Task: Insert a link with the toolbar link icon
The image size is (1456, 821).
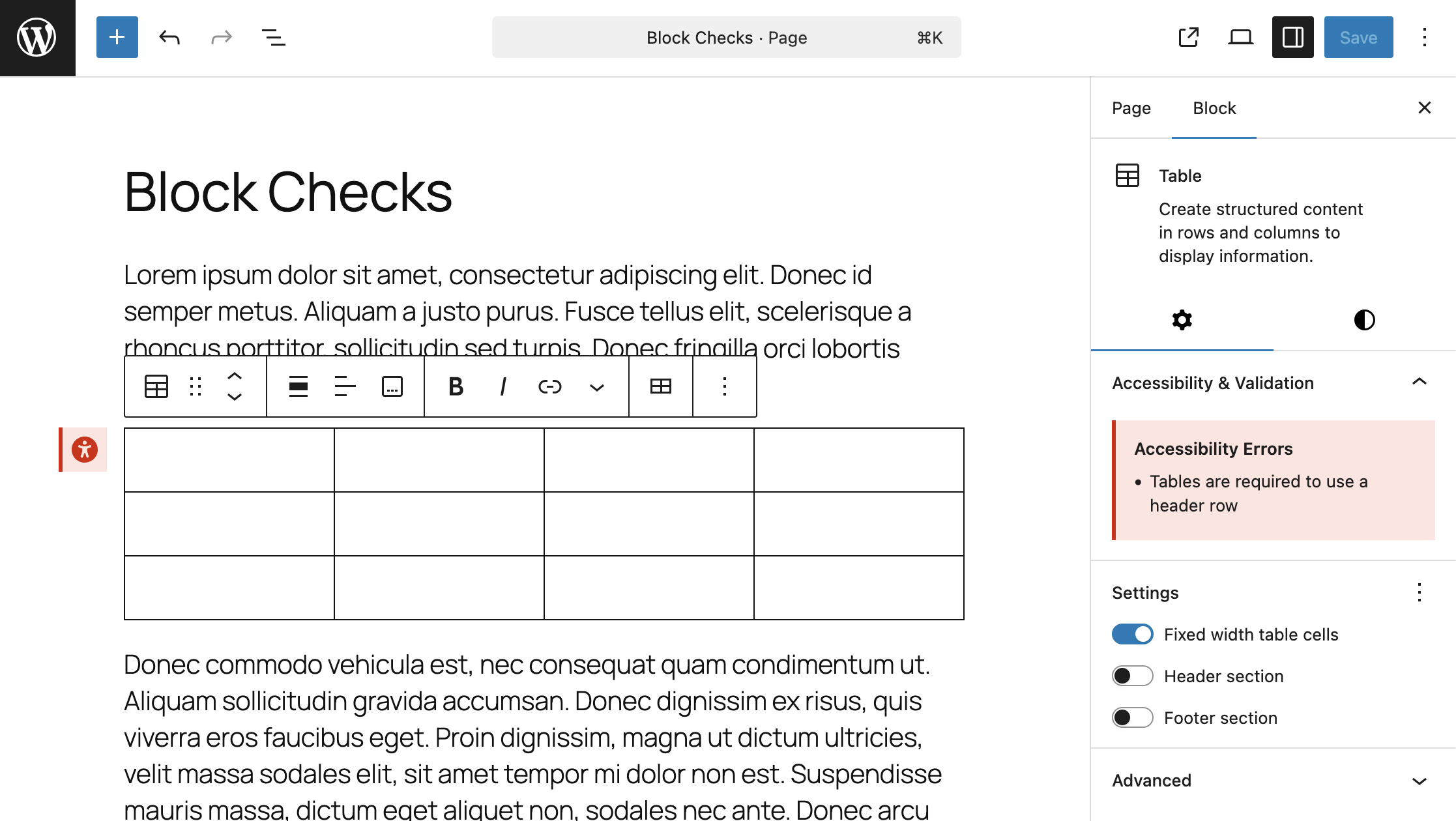Action: pyautogui.click(x=549, y=386)
